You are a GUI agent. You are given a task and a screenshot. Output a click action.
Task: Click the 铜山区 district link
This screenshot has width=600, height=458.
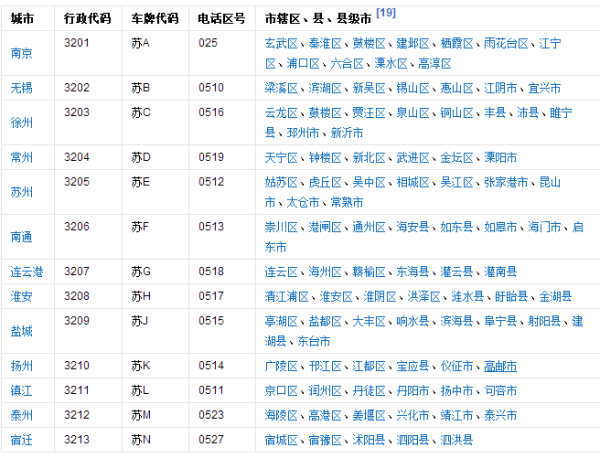[457, 113]
